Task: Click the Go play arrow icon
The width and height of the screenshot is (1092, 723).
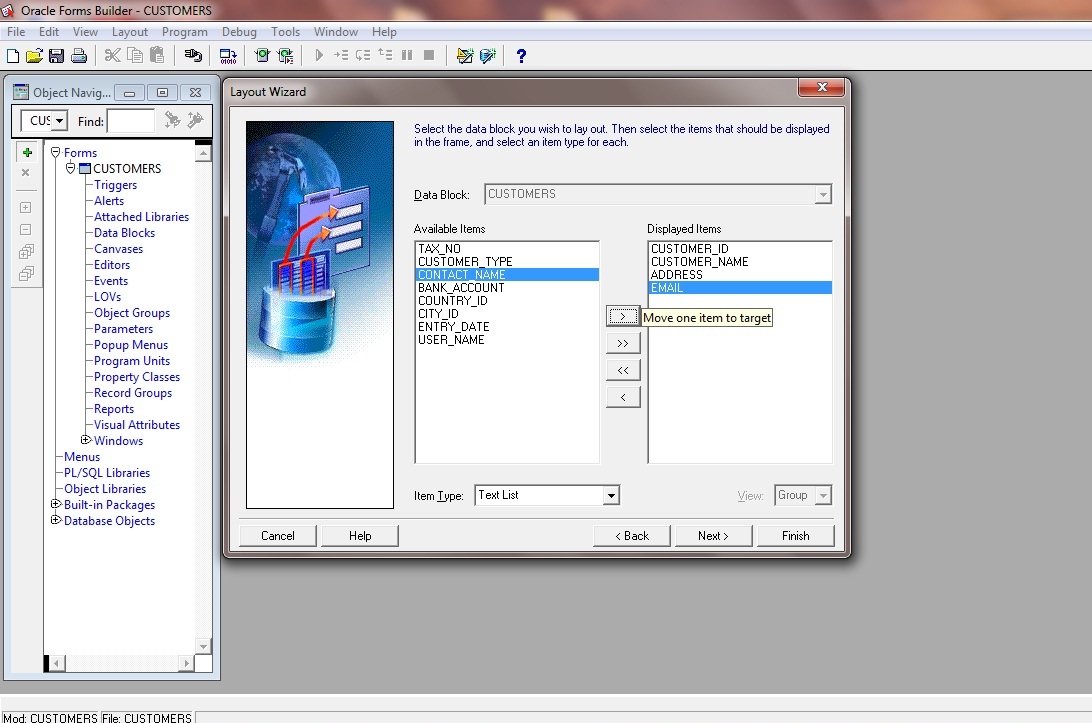Action: coord(319,55)
